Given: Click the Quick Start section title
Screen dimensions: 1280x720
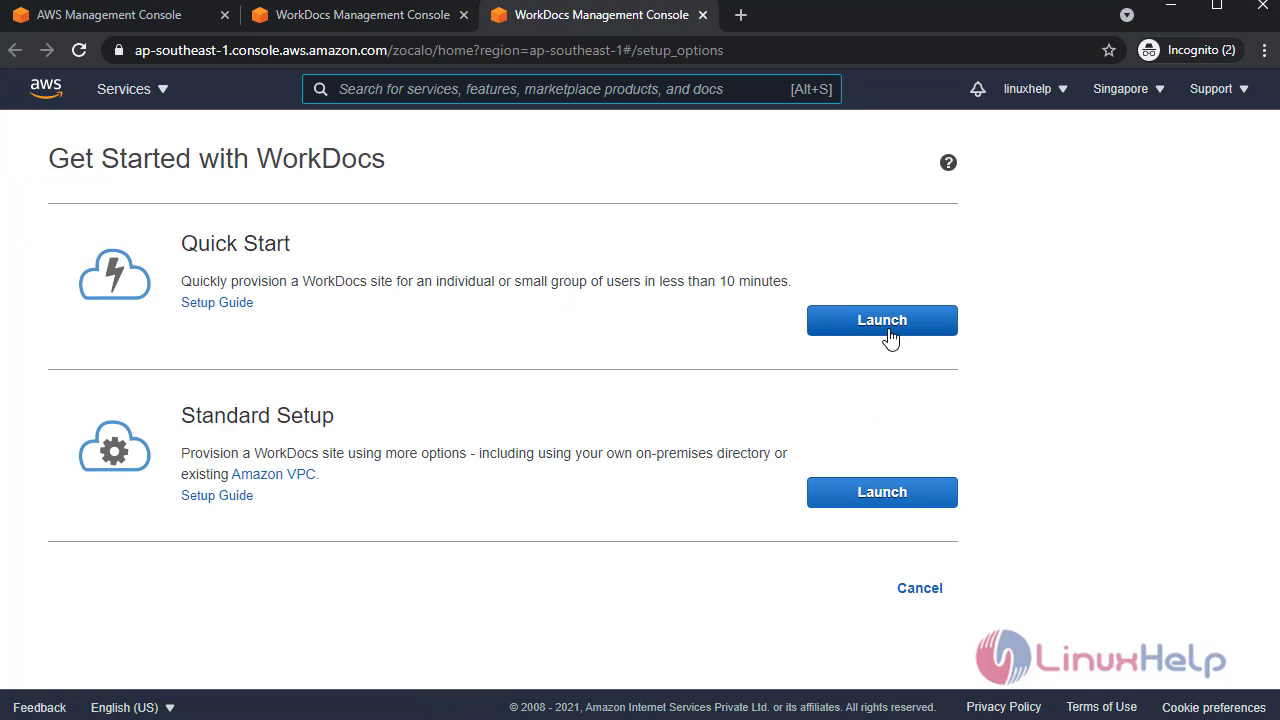Looking at the screenshot, I should 235,243.
